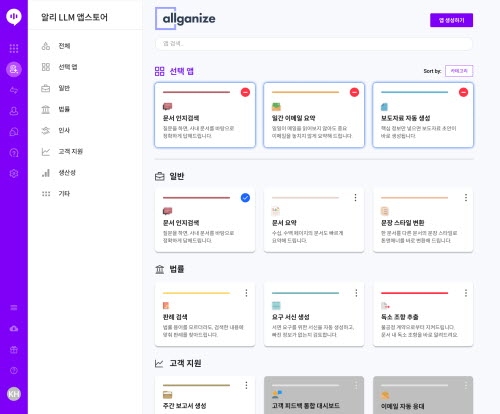The height and width of the screenshot is (414, 500).
Task: Open three-dot menu on 판례 검색 card
Action: (246, 293)
